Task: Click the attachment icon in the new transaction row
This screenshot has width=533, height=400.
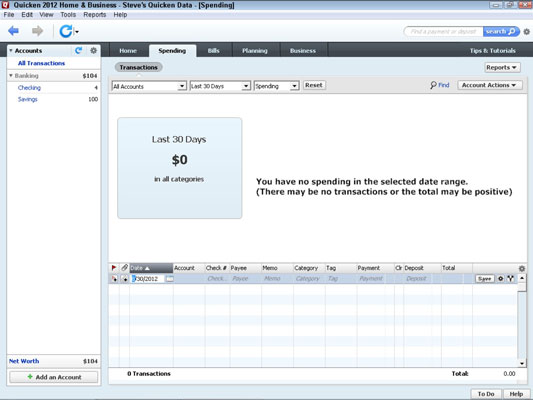Action: [125, 279]
